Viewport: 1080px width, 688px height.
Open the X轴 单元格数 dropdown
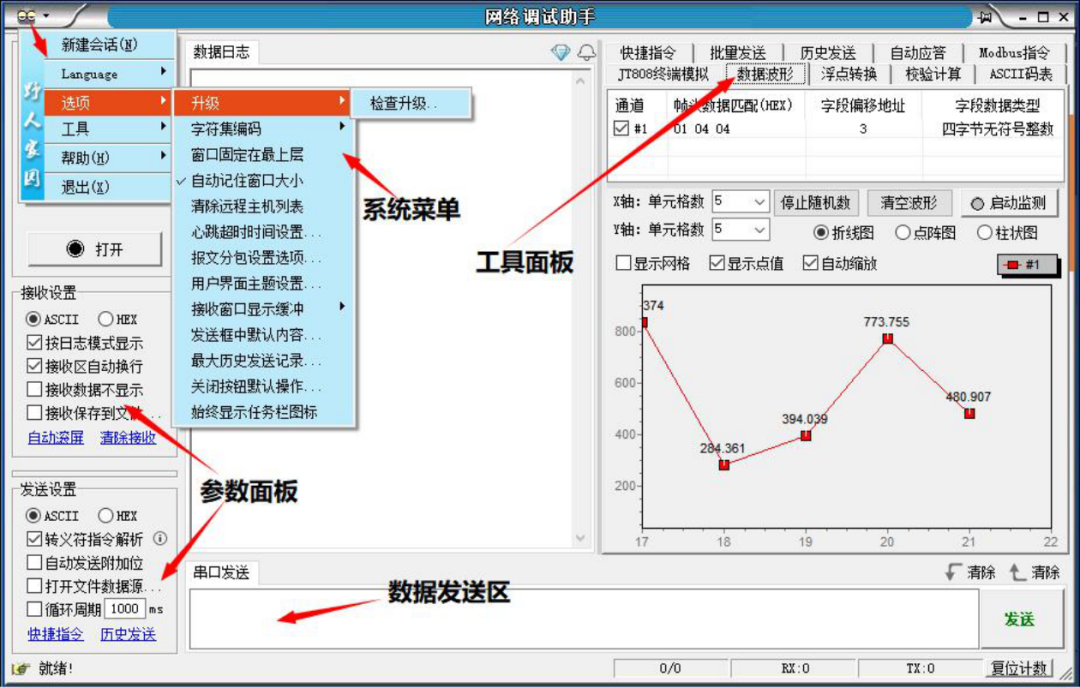pos(759,202)
